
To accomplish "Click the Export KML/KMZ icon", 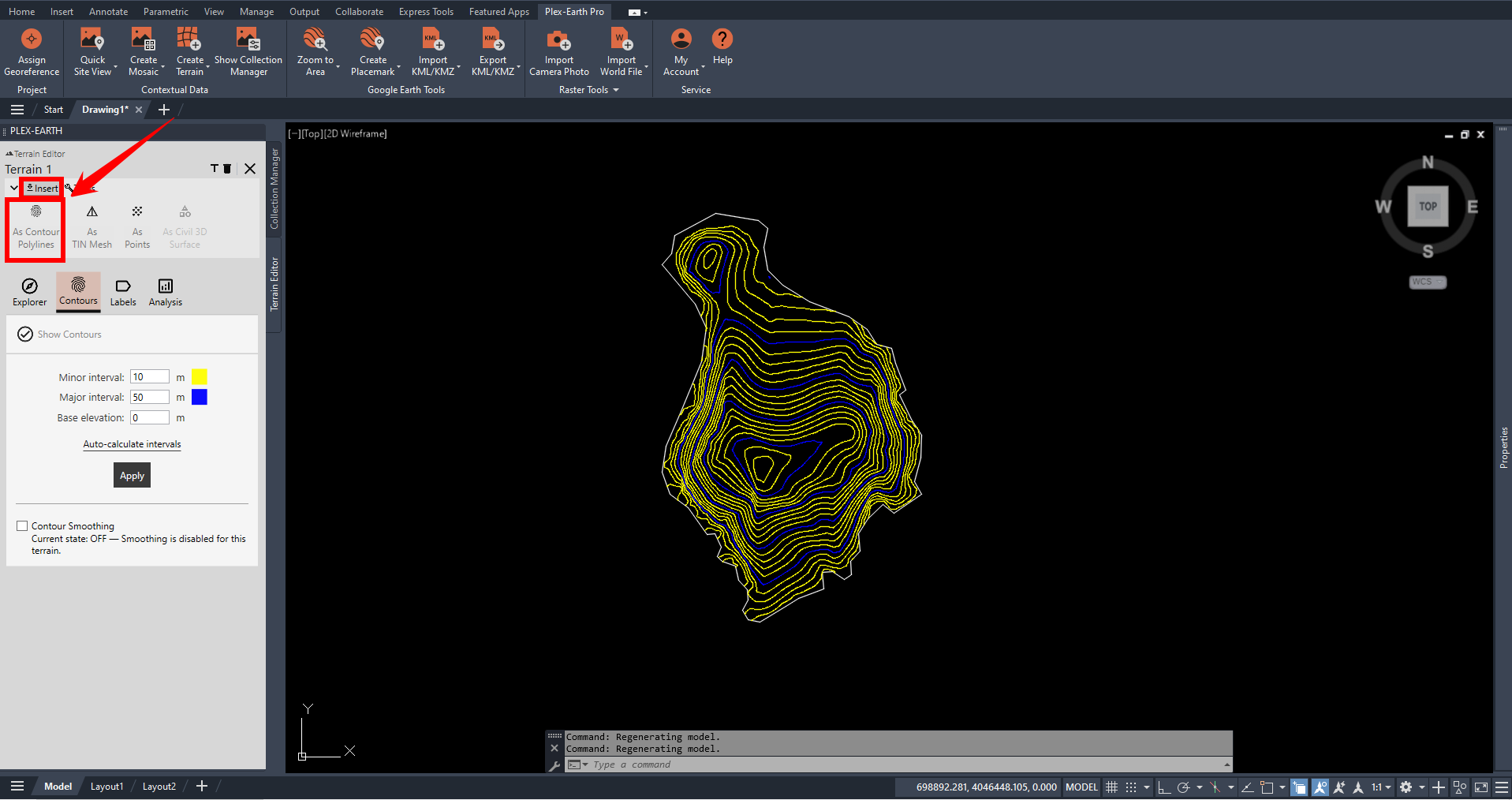I will point(493,39).
